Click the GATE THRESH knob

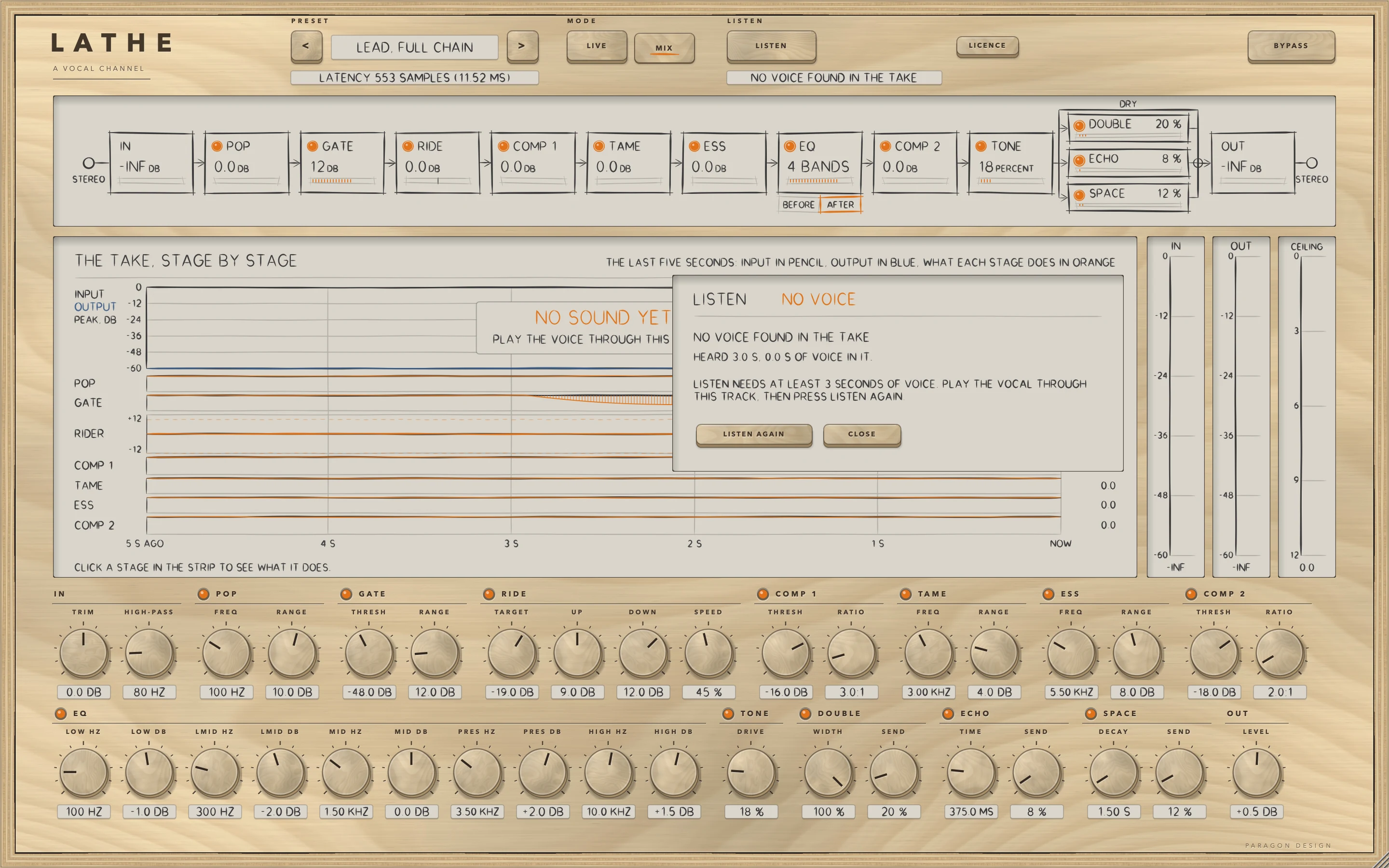pos(369,653)
